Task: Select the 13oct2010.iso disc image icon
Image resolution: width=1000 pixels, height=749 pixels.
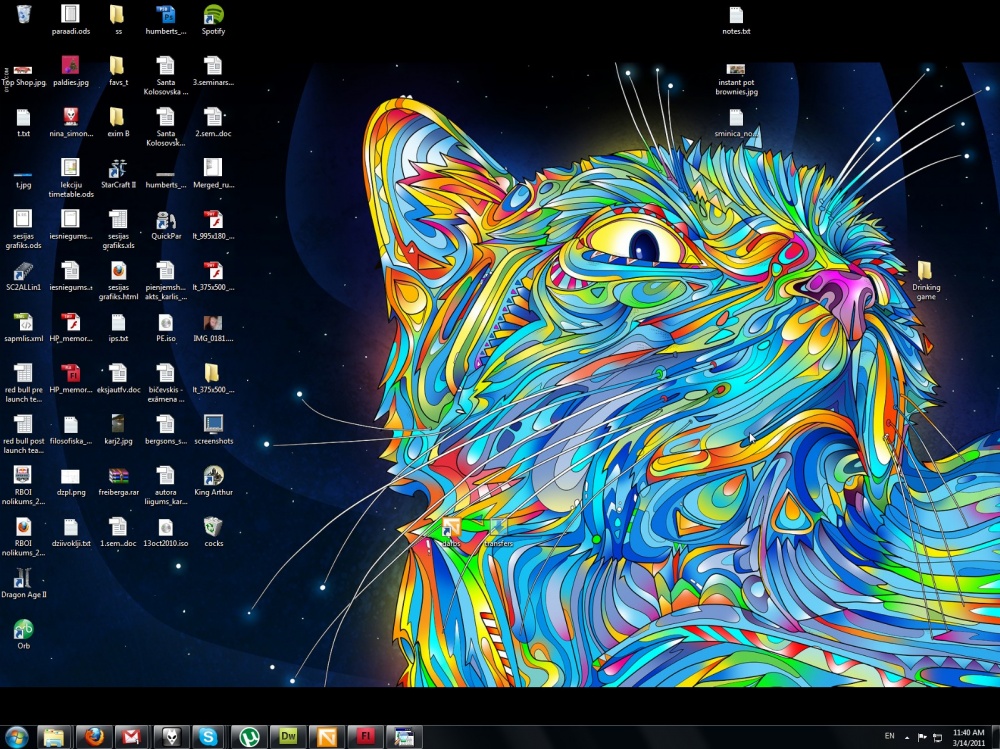Action: click(x=166, y=527)
